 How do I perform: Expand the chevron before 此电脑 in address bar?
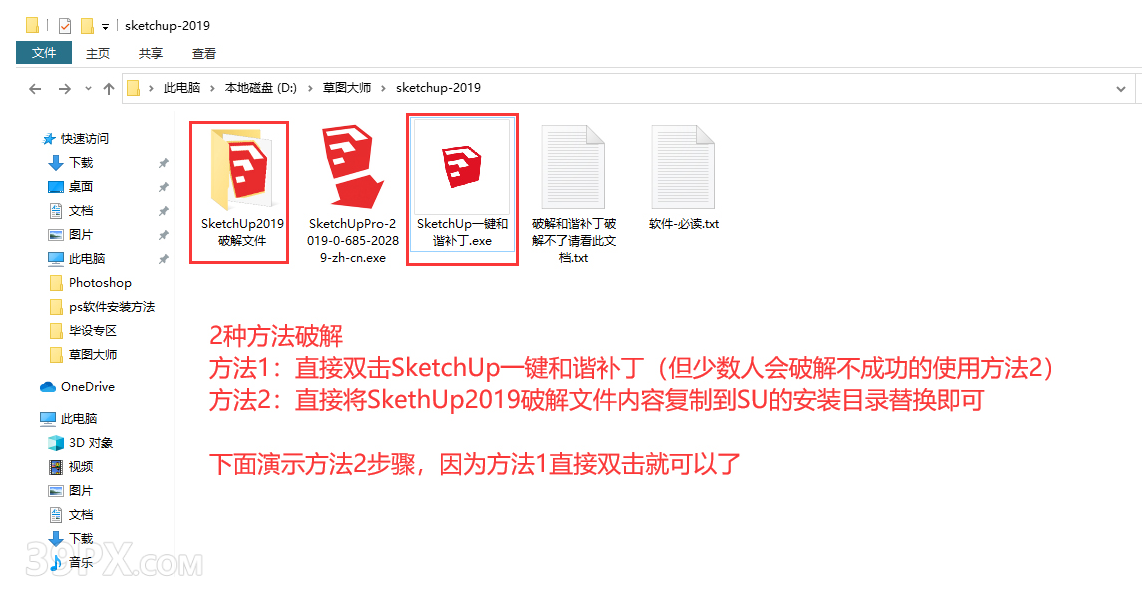151,88
